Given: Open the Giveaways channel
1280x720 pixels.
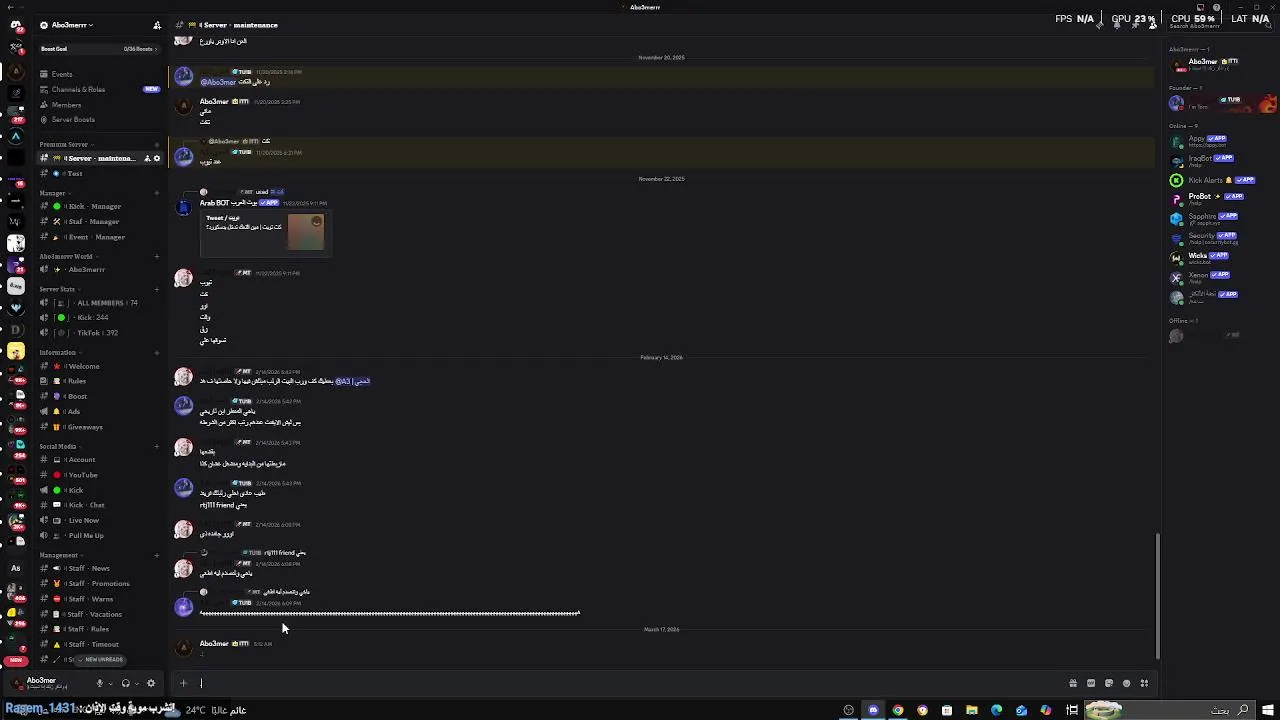Looking at the screenshot, I should click(x=98, y=427).
